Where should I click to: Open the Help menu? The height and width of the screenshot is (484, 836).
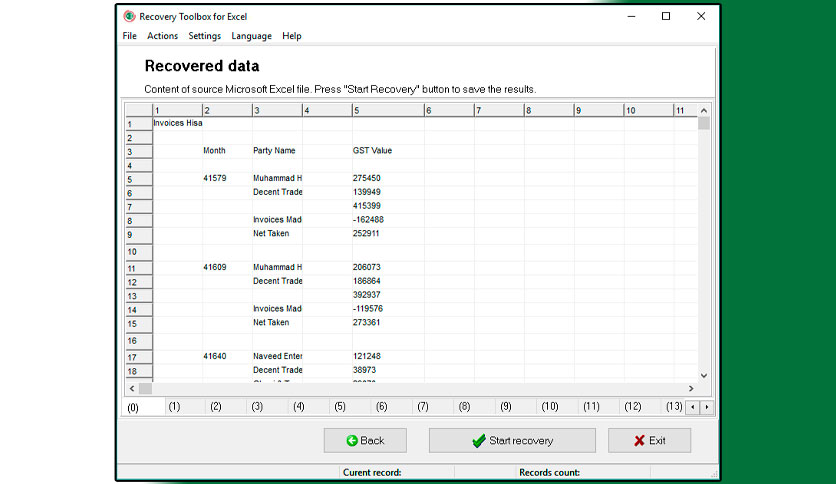[x=292, y=36]
